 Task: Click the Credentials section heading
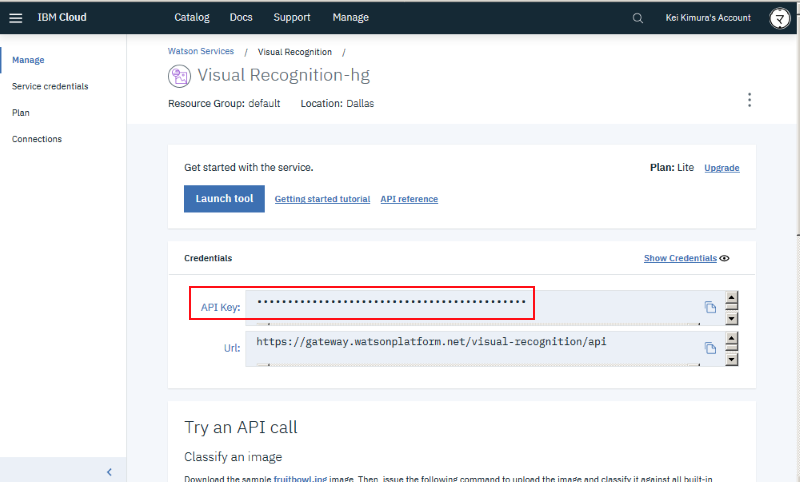(208, 258)
